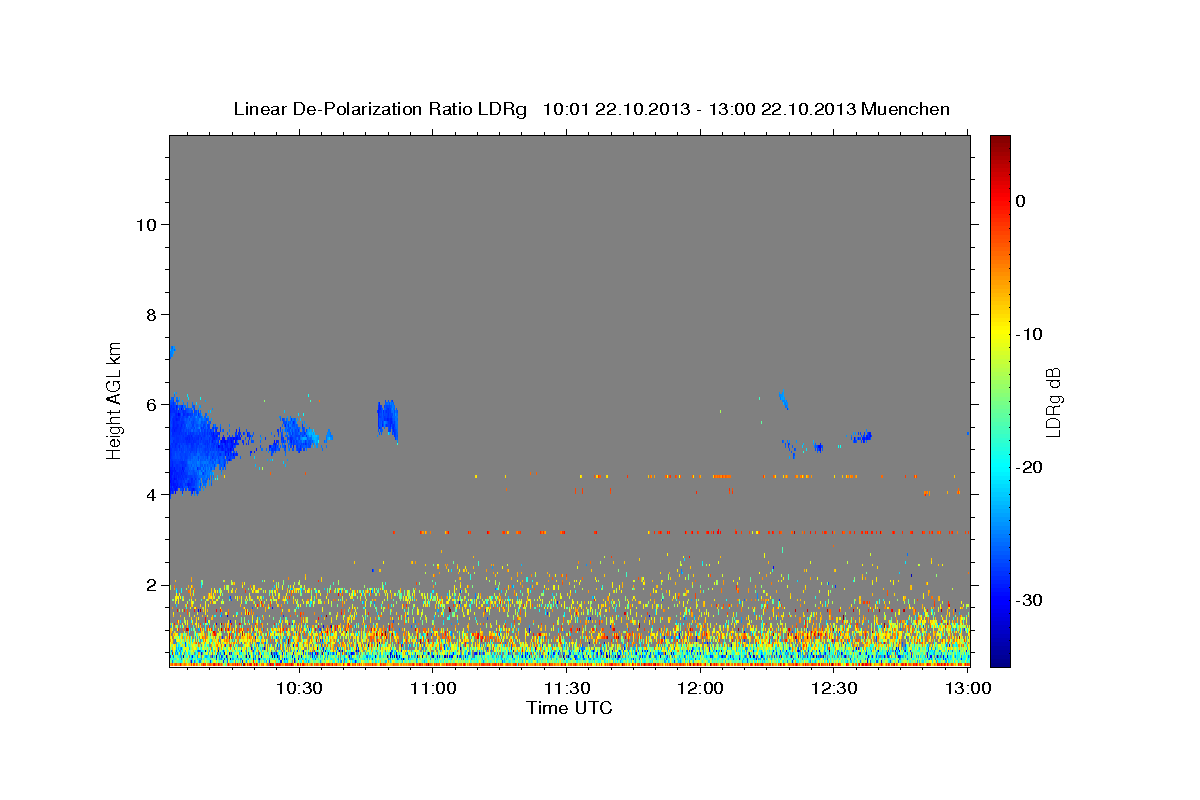Click the 12:30 time tick label
The width and height of the screenshot is (1200, 800).
(x=834, y=688)
